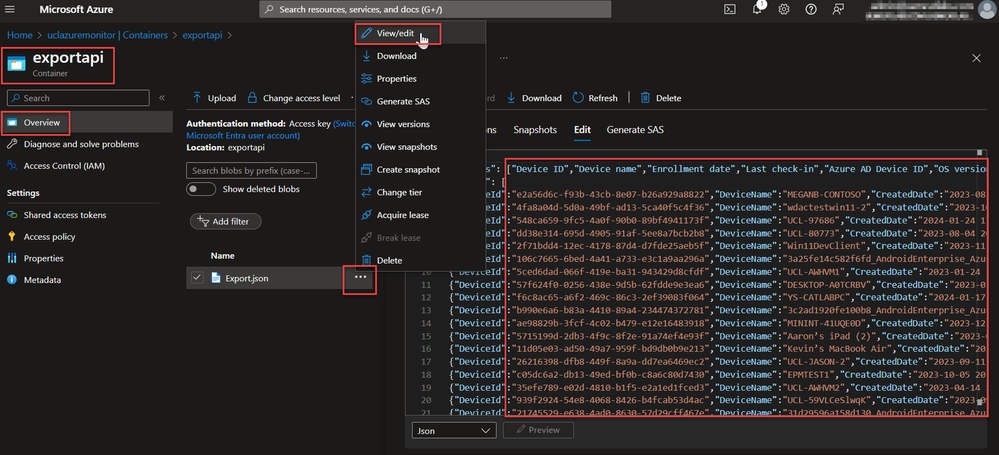Screen dimensions: 999x455
Task: Open the portal hamburger menu
Action: [10, 10]
